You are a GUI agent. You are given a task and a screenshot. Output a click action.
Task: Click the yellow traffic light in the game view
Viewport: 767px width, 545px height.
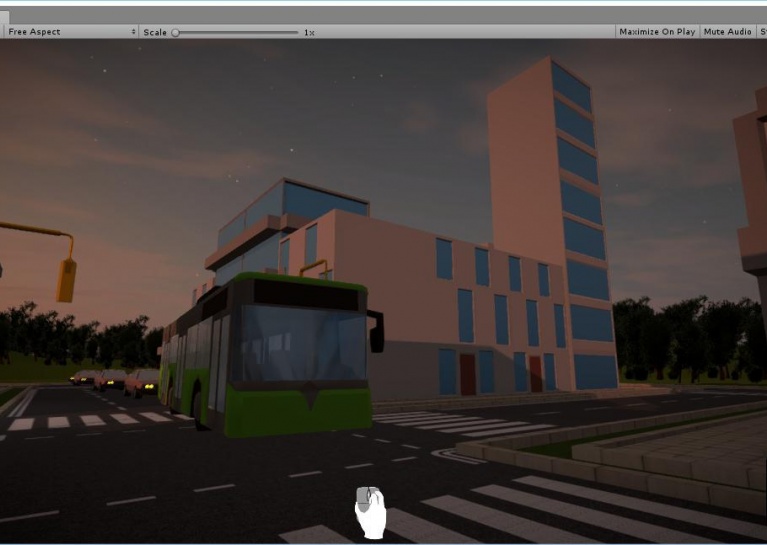(66, 280)
